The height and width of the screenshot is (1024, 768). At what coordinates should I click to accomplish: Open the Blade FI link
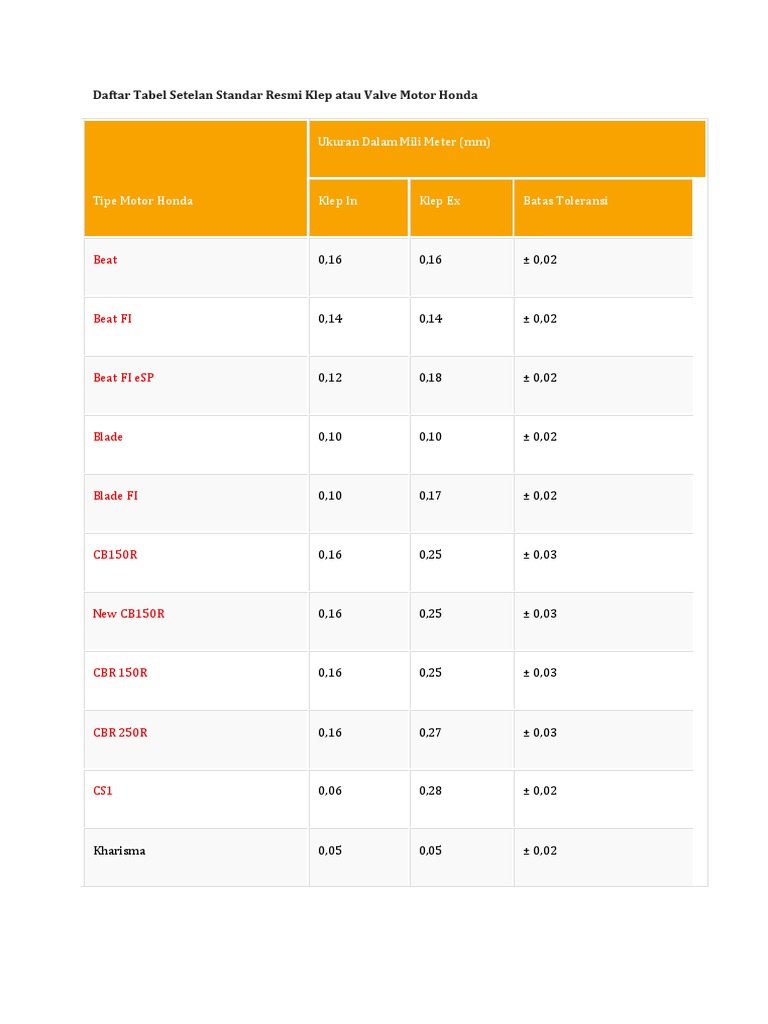coord(115,496)
